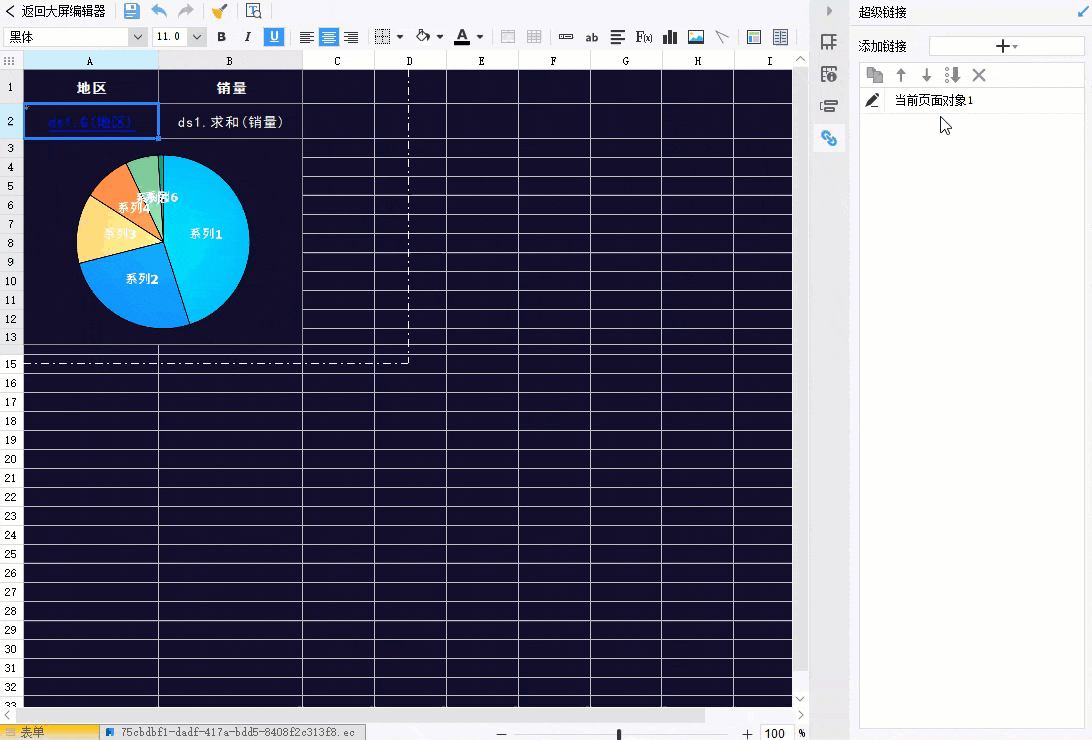This screenshot has width=1092, height=740.
Task: Click the format painter brush icon
Action: tap(219, 11)
